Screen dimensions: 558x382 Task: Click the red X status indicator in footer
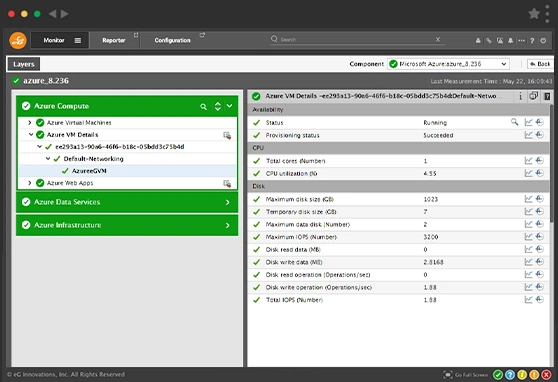coord(546,375)
